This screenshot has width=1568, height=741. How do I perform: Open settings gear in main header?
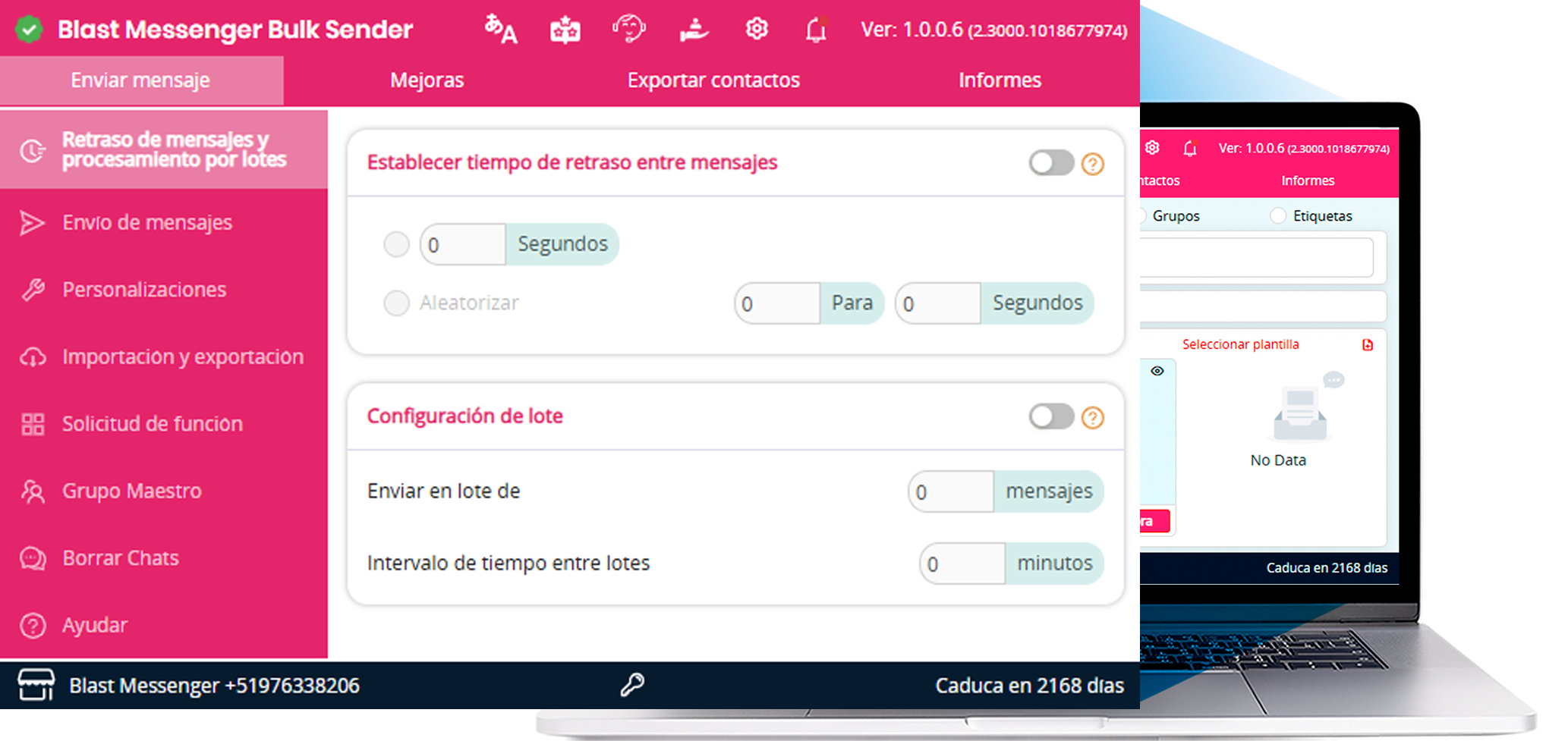point(757,30)
